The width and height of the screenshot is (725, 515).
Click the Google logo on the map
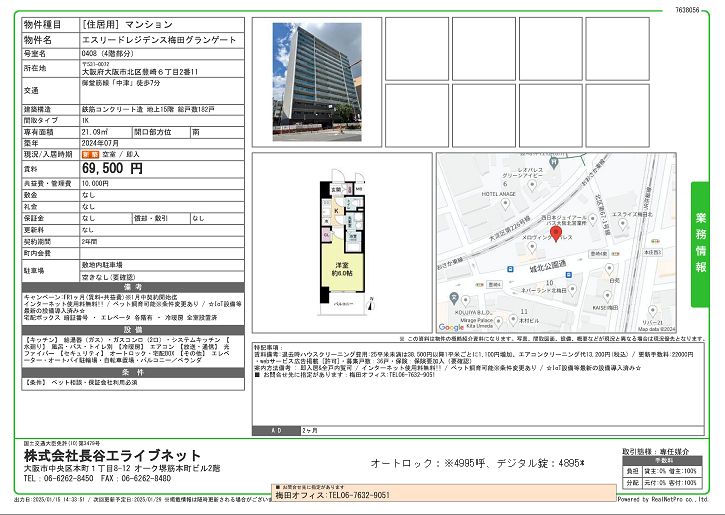(x=451, y=327)
